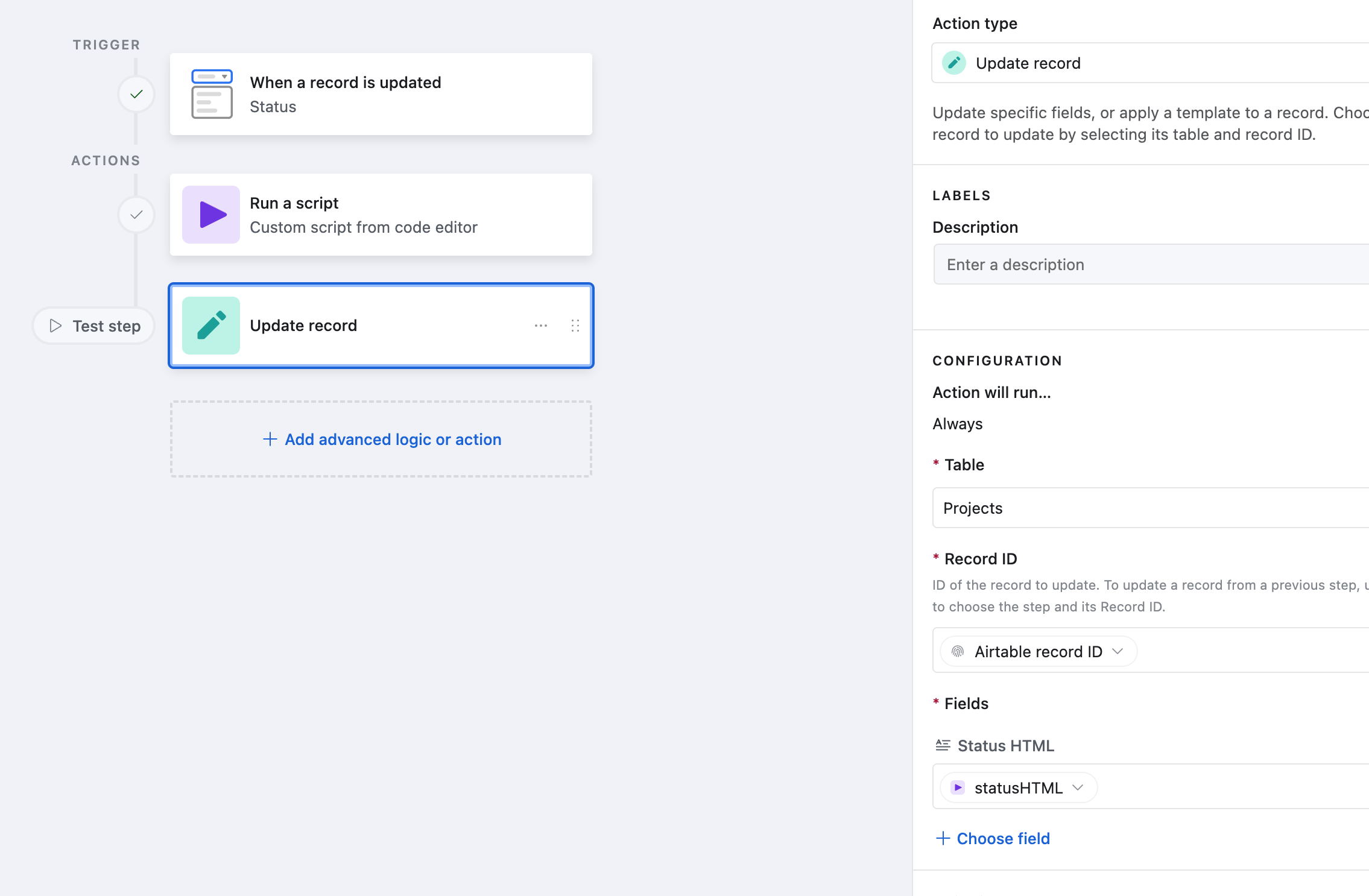The height and width of the screenshot is (896, 1369).
Task: Expand the statusHTML token chevron
Action: coord(1078,787)
